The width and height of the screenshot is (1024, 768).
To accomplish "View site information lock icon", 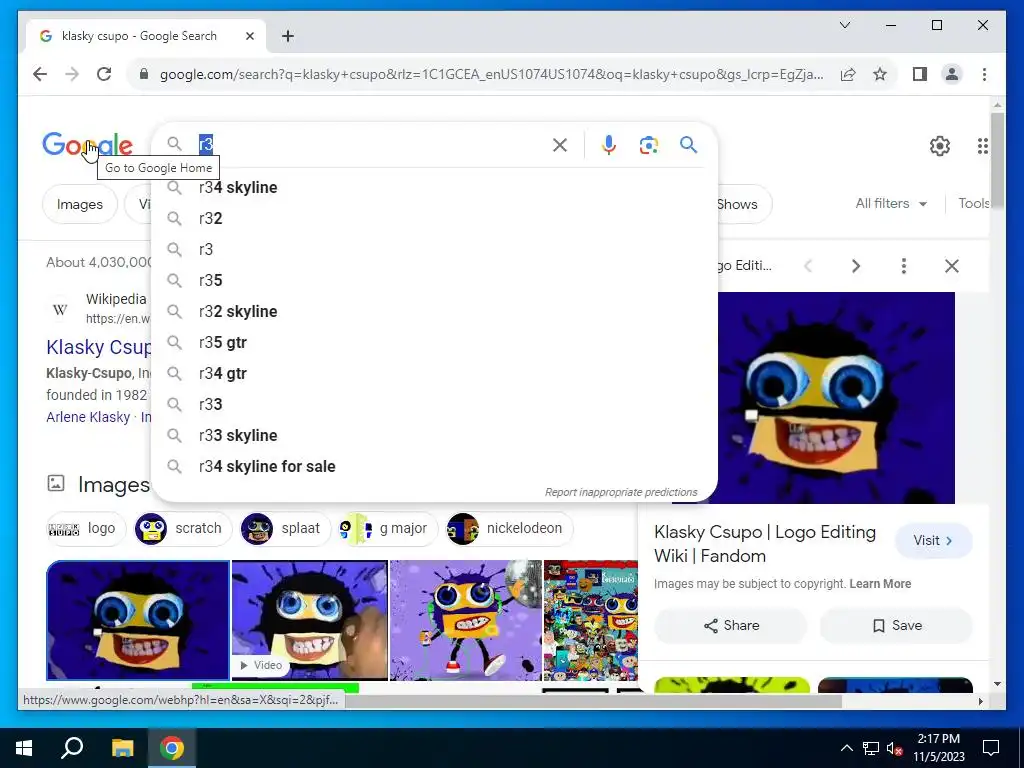I will (144, 74).
